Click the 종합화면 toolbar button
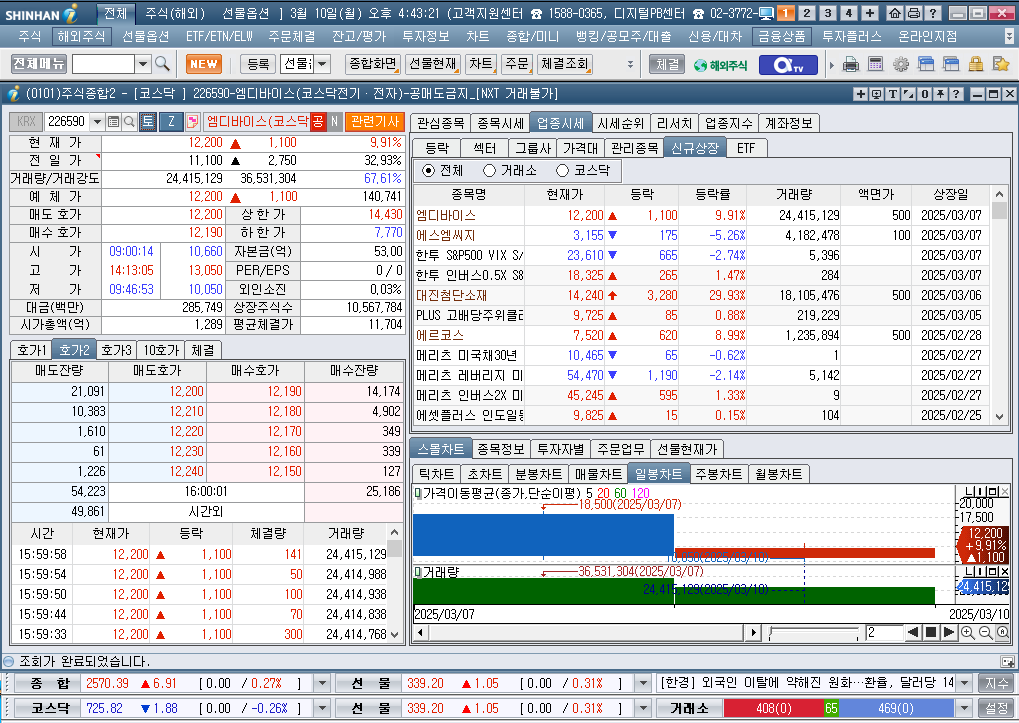This screenshot has width=1019, height=723. click(372, 64)
